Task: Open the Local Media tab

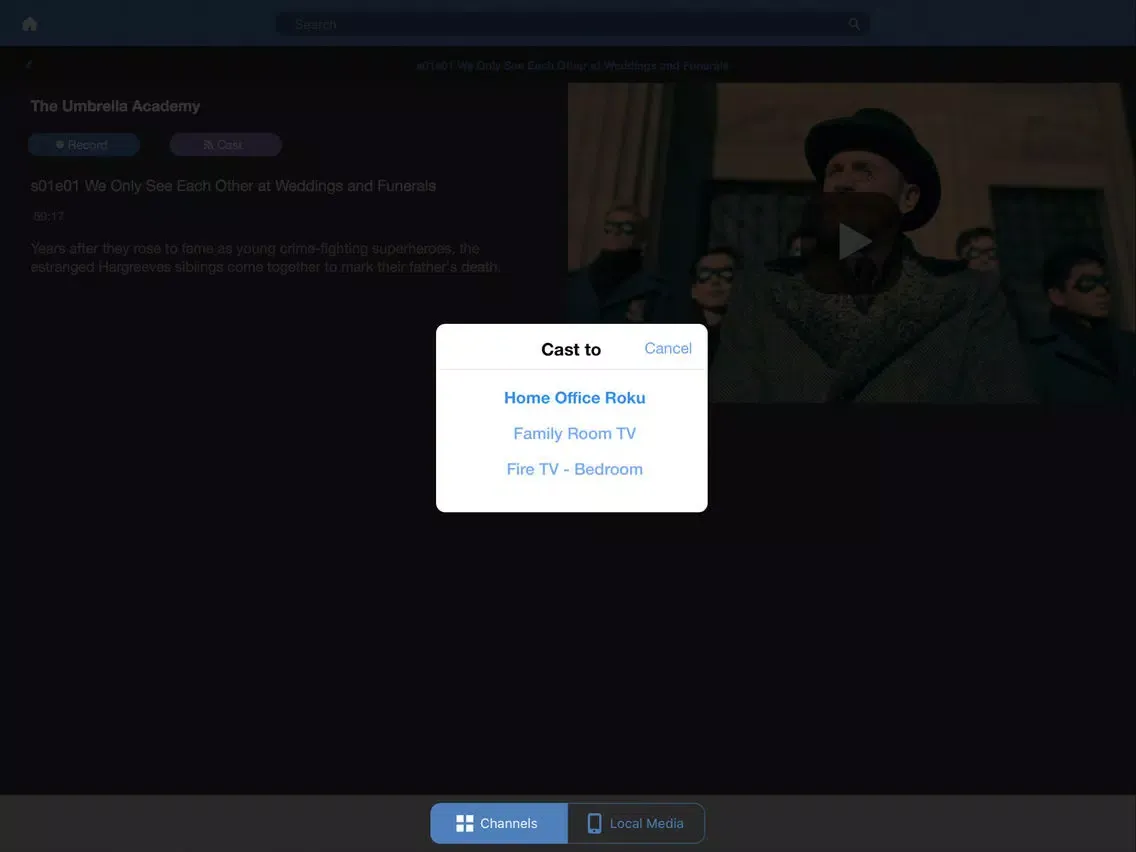Action: point(635,823)
